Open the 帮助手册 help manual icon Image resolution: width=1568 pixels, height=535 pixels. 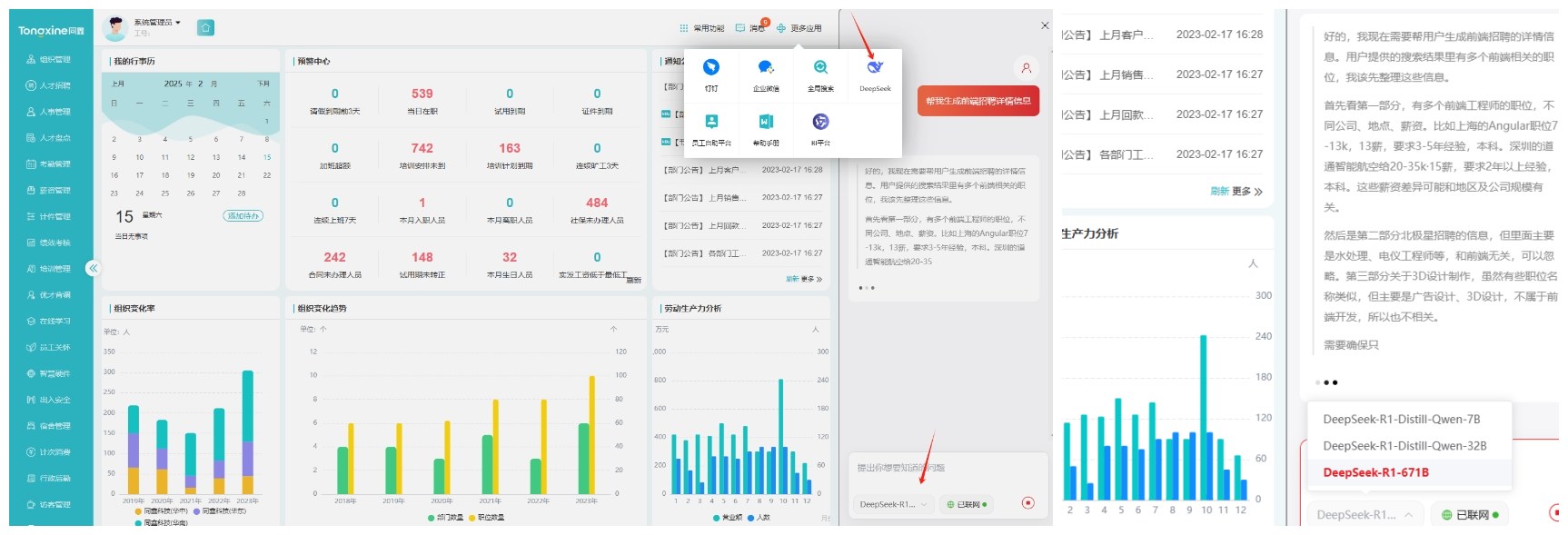(x=766, y=123)
